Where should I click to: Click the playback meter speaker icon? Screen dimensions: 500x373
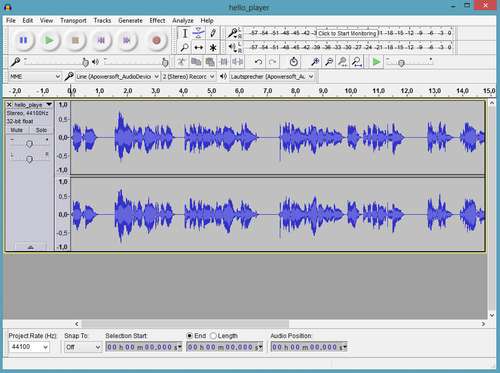tap(232, 47)
